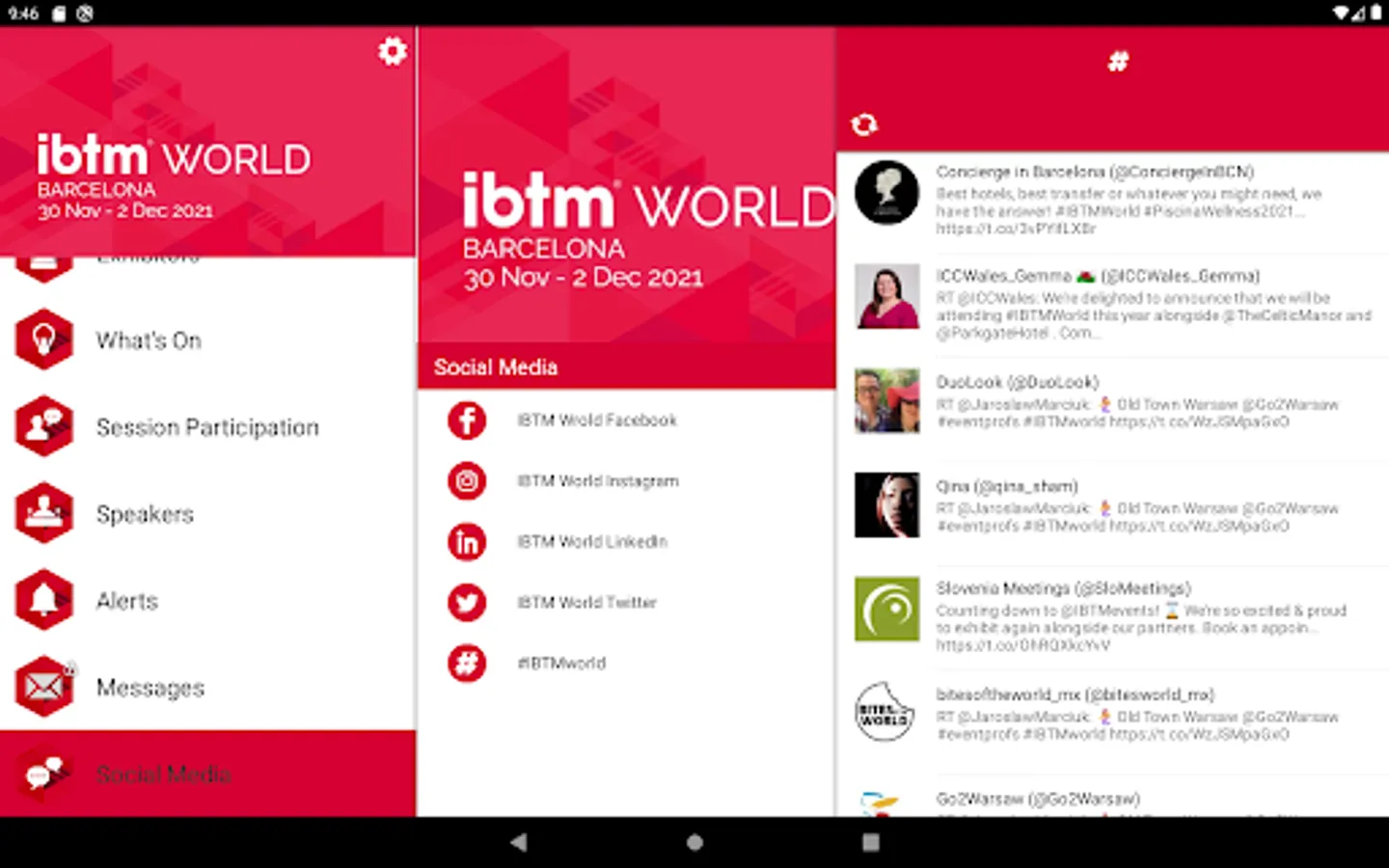Tap Android recent apps button
Screen dimensions: 1389x868
click(871, 842)
